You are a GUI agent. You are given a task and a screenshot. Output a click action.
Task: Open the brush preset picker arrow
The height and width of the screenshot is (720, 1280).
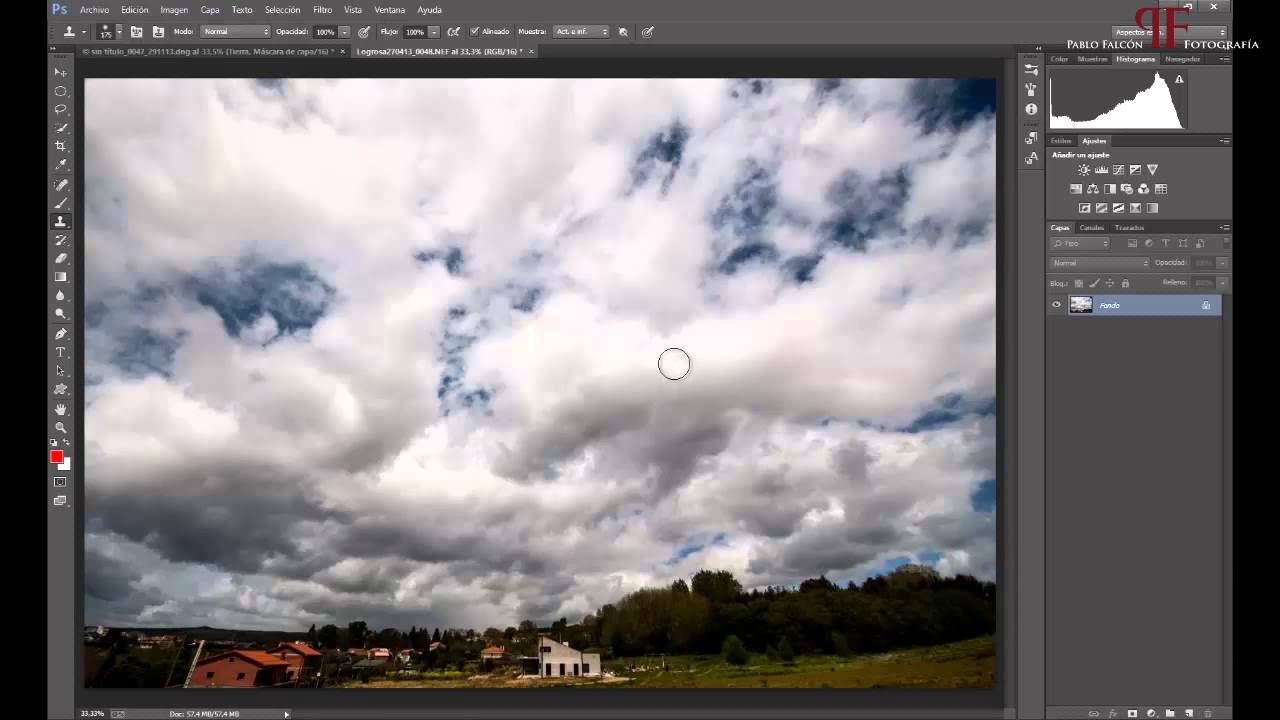click(118, 32)
